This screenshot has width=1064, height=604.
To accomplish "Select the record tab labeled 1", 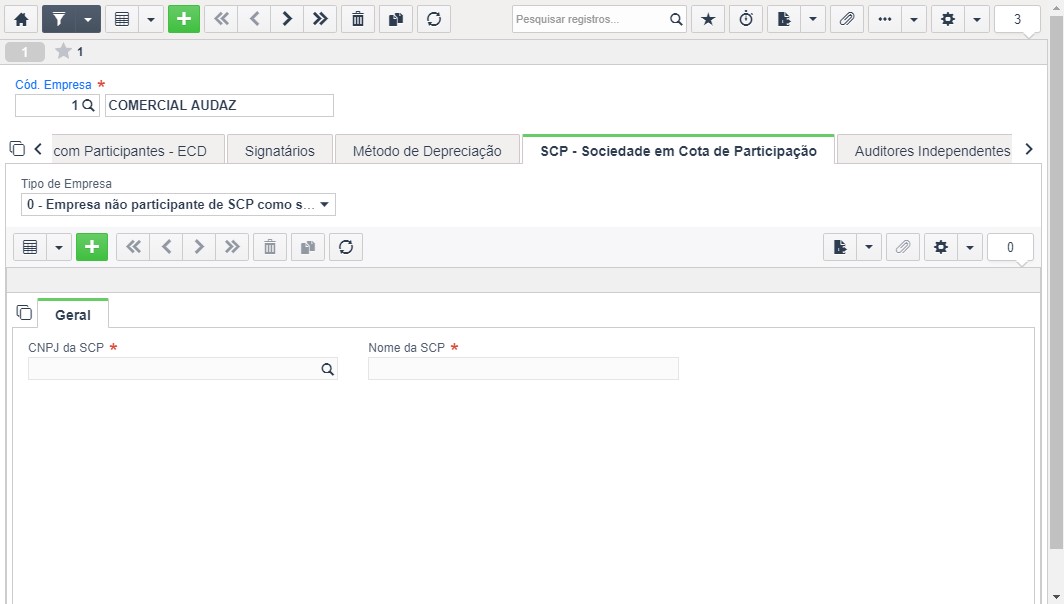I will pyautogui.click(x=25, y=52).
